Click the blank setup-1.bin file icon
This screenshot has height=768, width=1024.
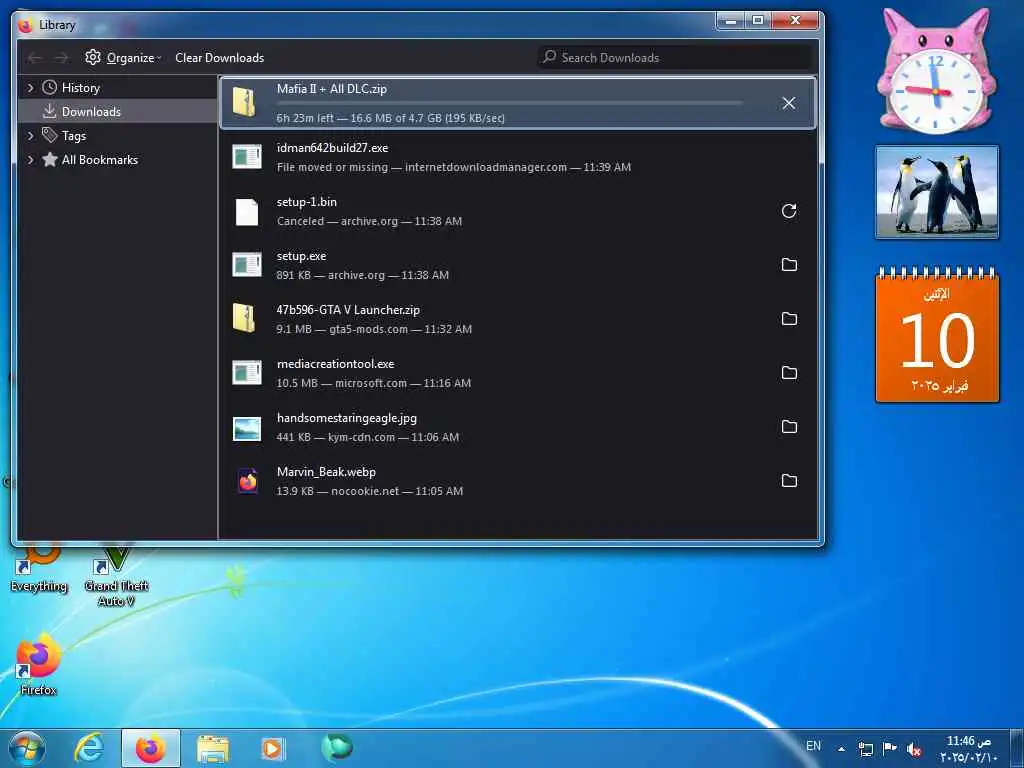[x=247, y=212]
